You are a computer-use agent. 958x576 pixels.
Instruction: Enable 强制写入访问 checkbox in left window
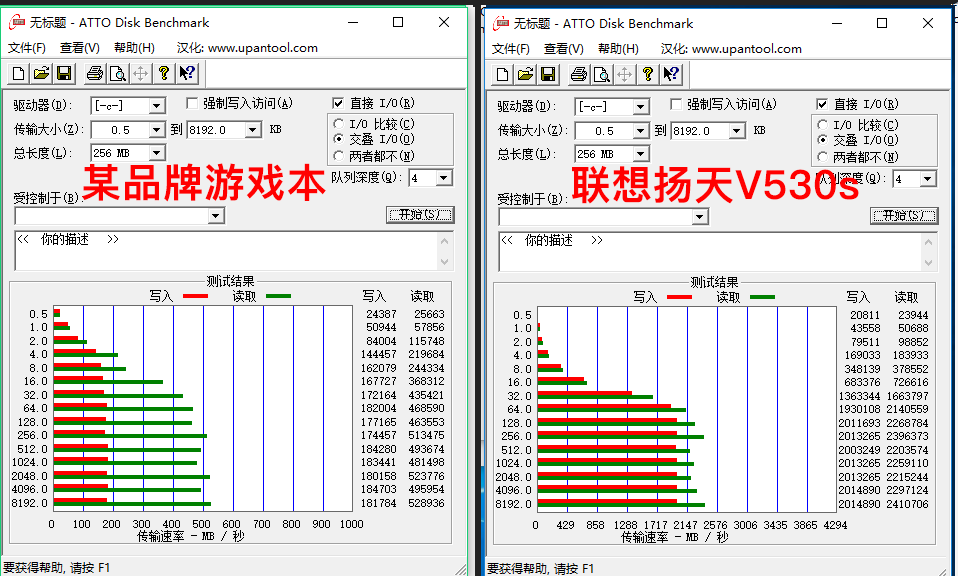pos(192,103)
